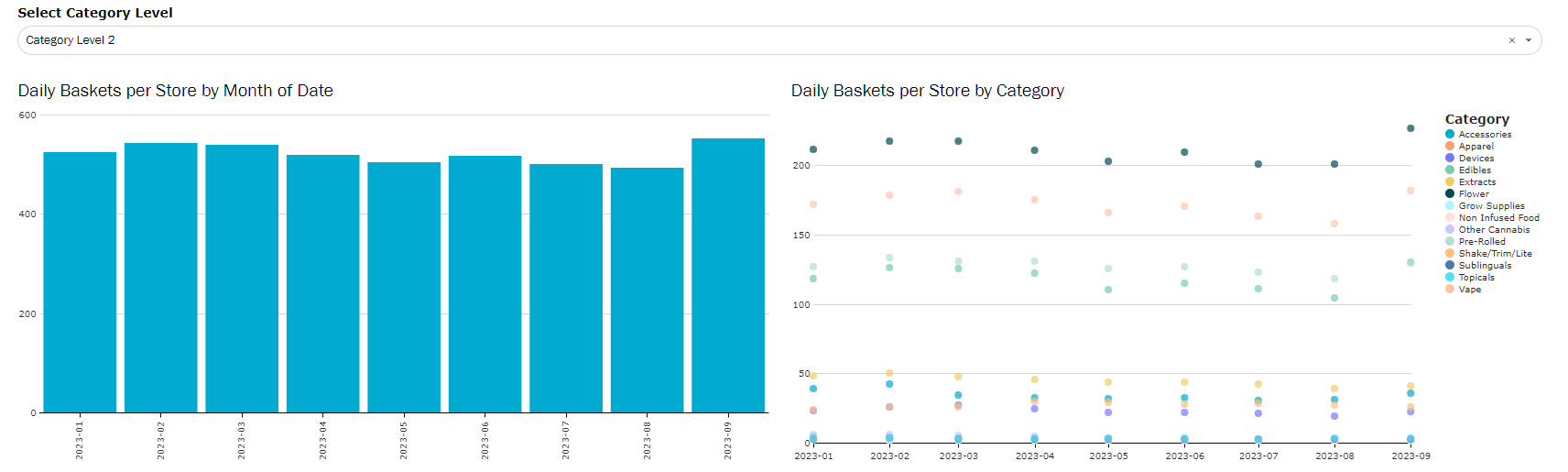Toggle Sublinguals in the category legend

[1484, 266]
